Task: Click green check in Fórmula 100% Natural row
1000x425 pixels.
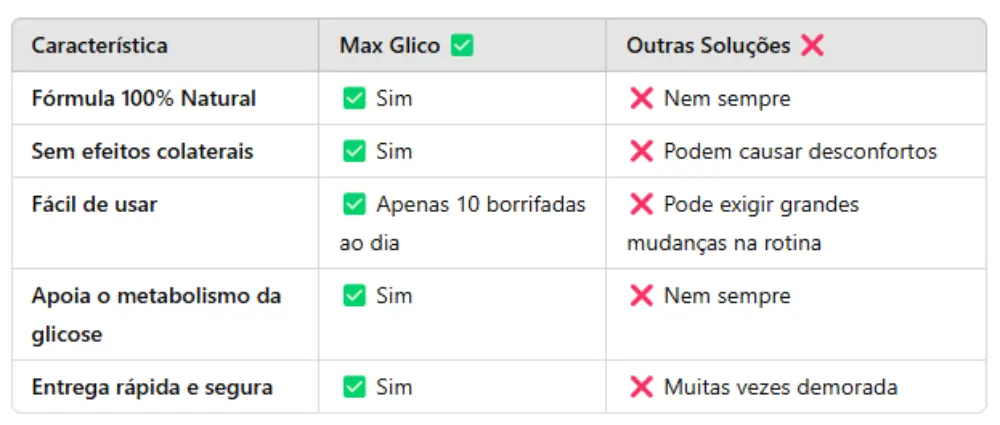Action: [354, 99]
